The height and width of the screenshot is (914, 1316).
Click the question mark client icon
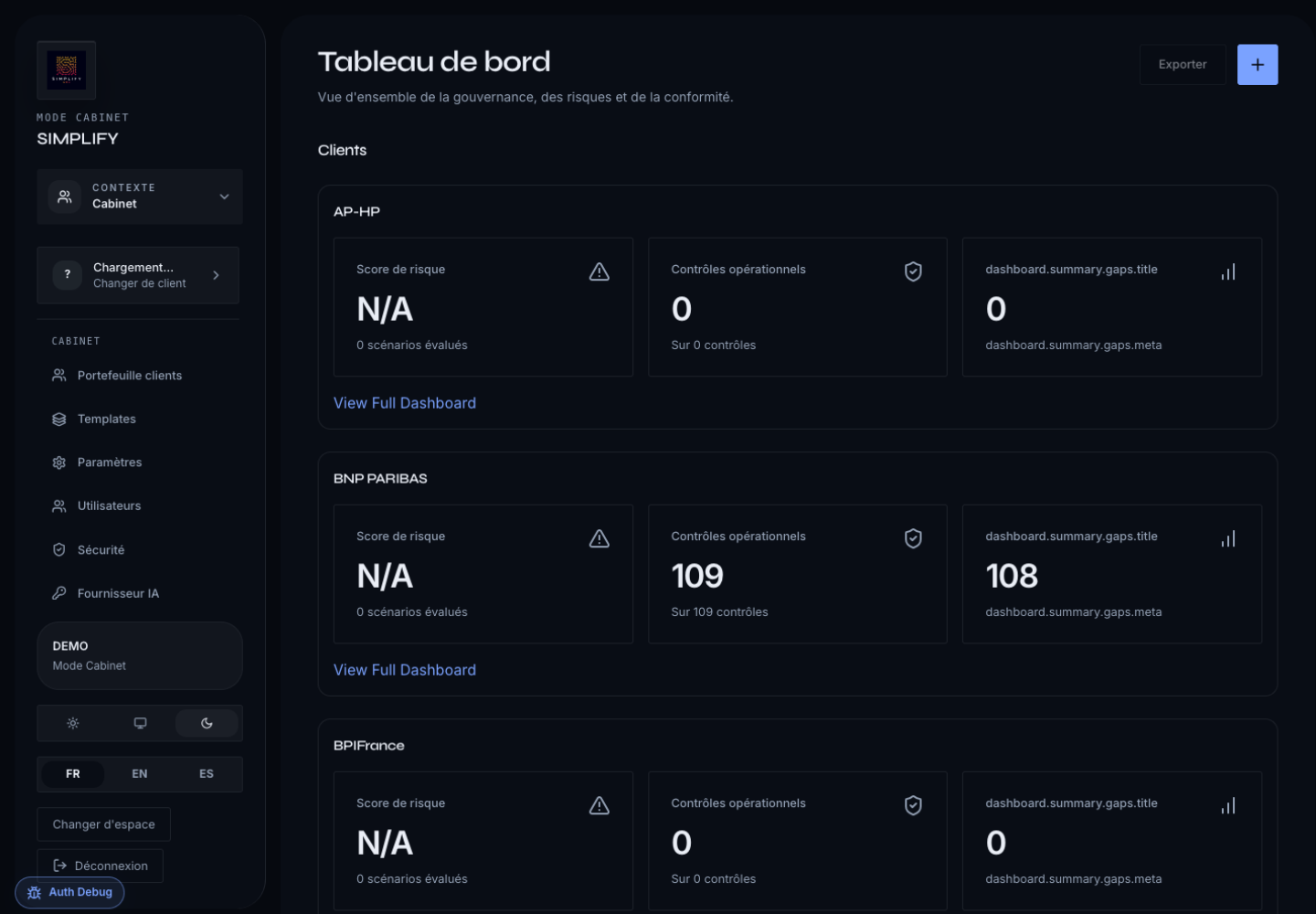[x=68, y=275]
